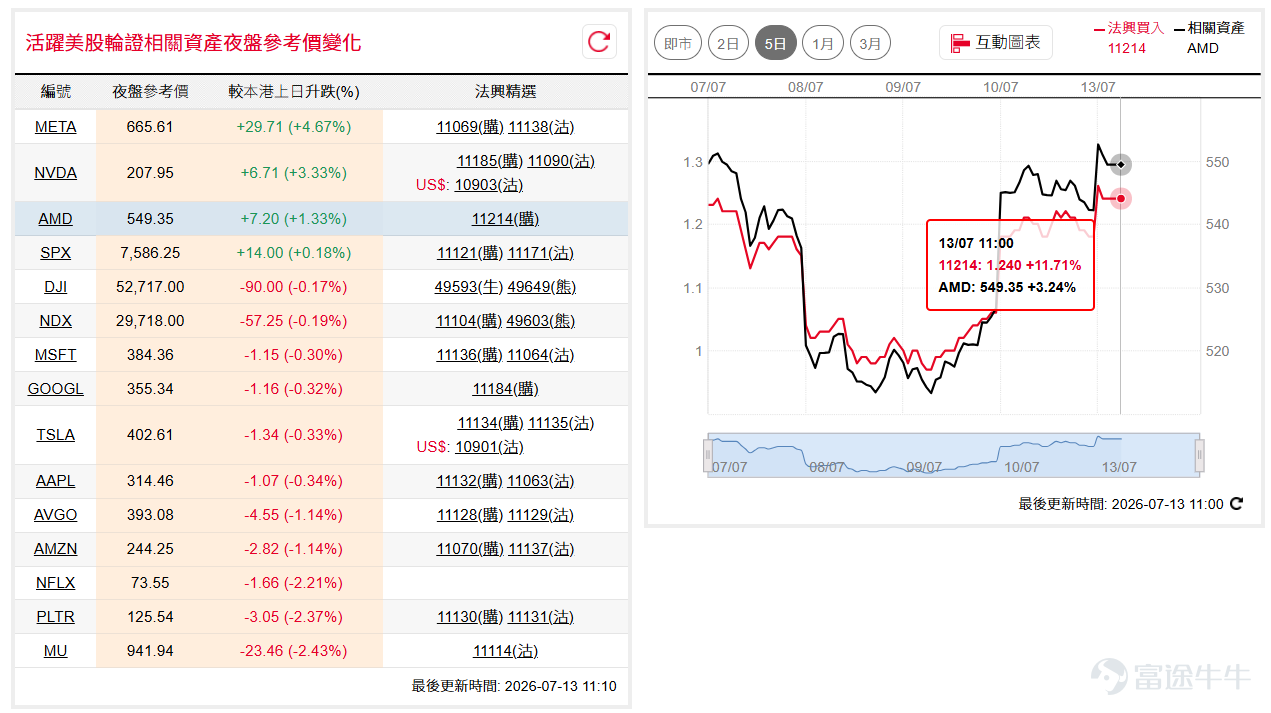Open the NDX index link
Image resolution: width=1271 pixels, height=713 pixels.
tap(55, 321)
